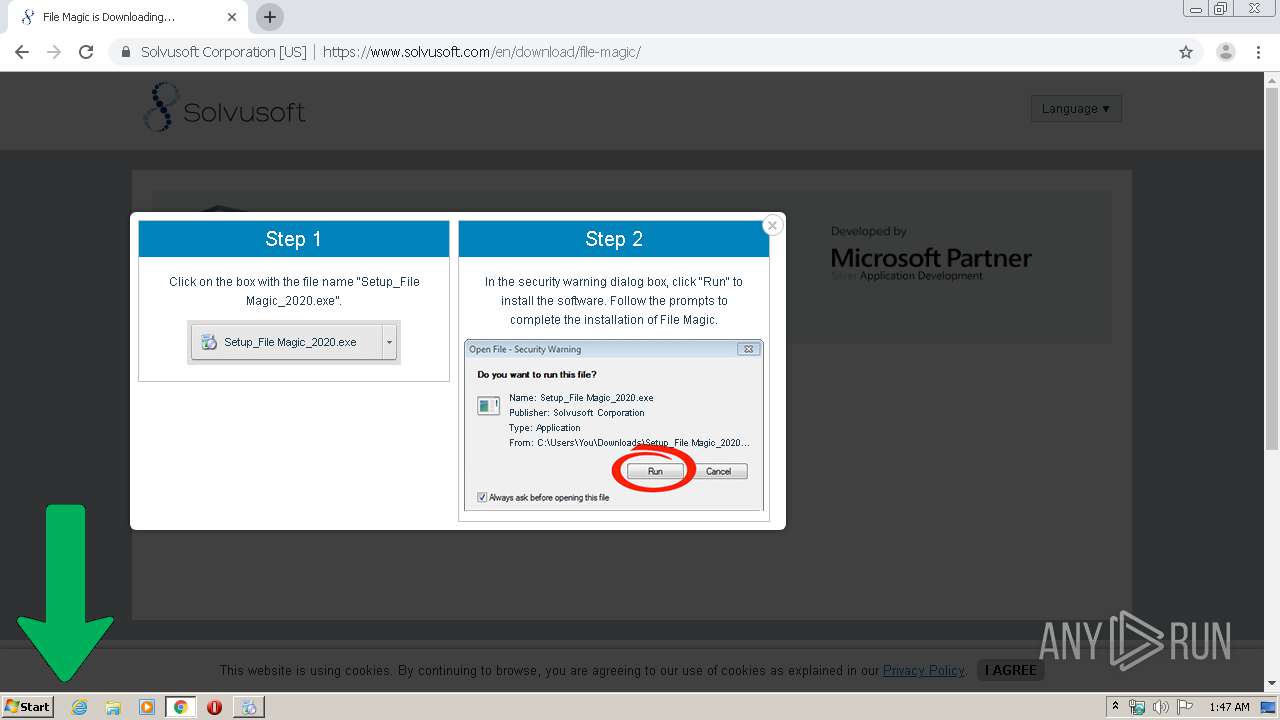
Task: Open the installer taskbar icon
Action: (x=248, y=707)
